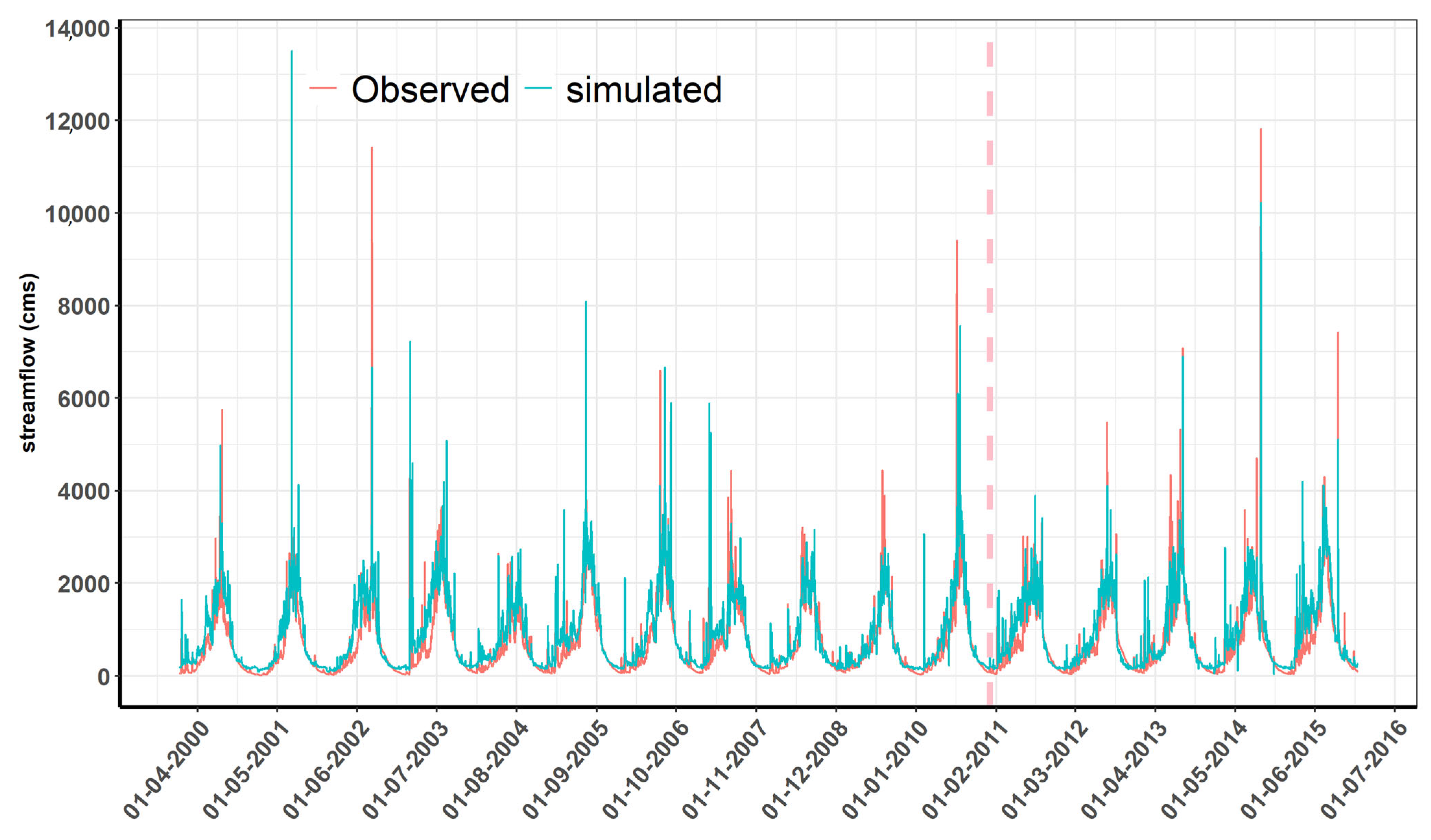Screen dimensions: 1431x840
Task: Click the 01-07-2003 x-axis date label
Action: (405, 770)
